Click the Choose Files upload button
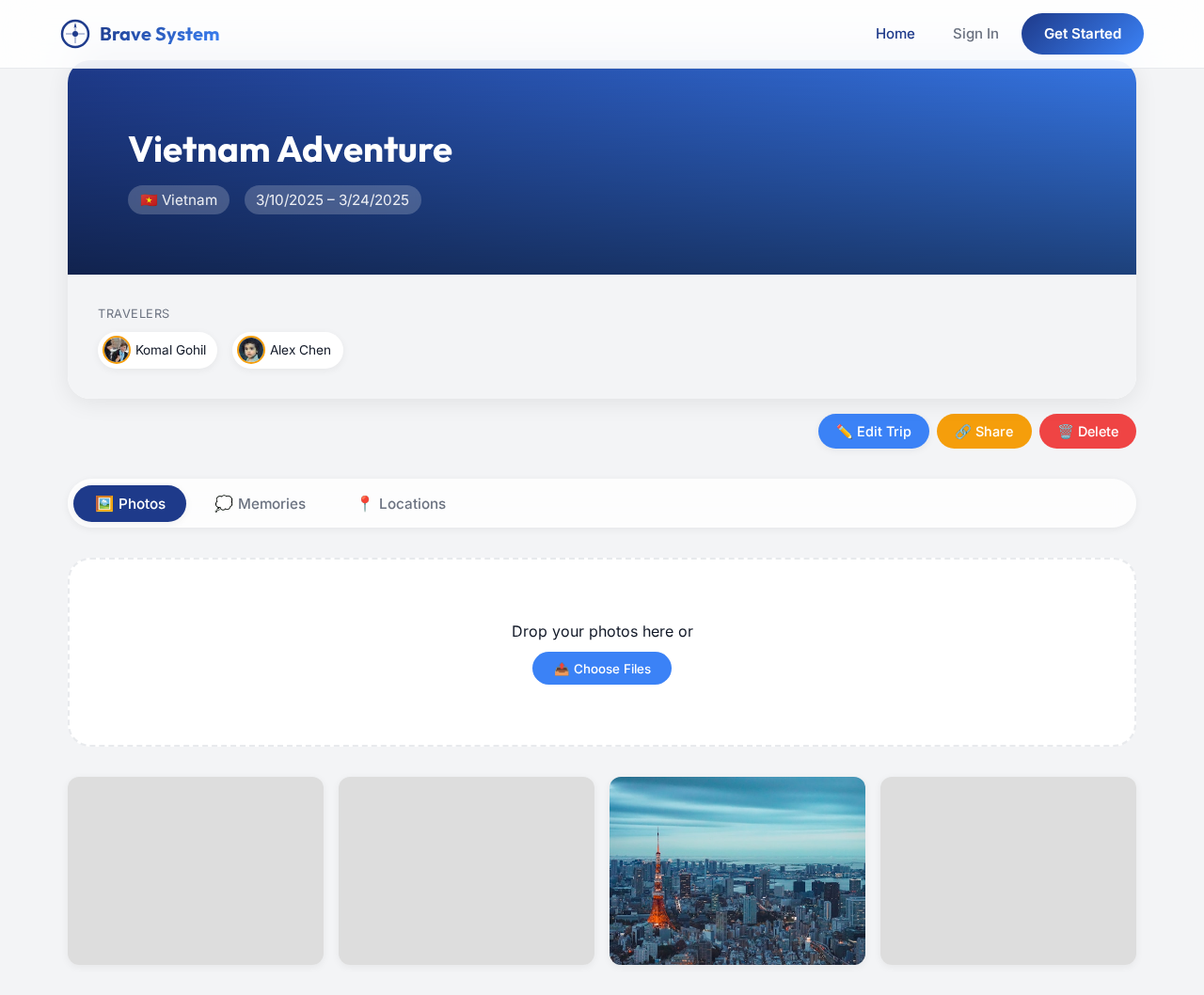Viewport: 1204px width, 995px height. click(602, 669)
